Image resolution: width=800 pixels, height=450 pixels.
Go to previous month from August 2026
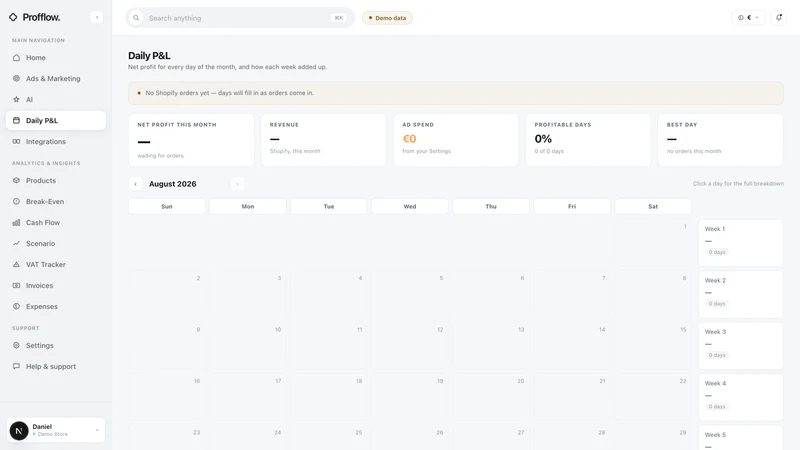(135, 184)
